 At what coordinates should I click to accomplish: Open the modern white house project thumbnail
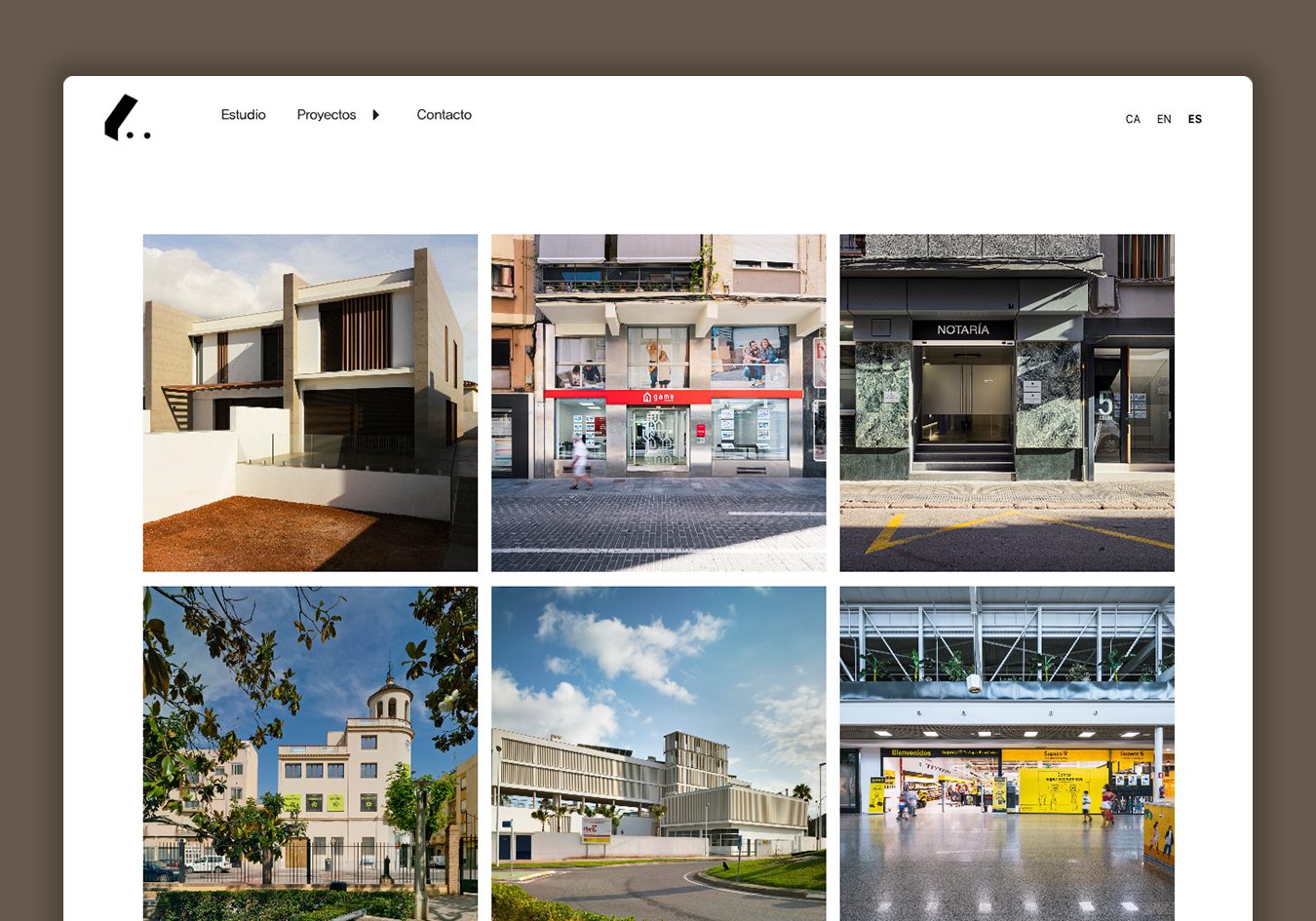(310, 403)
